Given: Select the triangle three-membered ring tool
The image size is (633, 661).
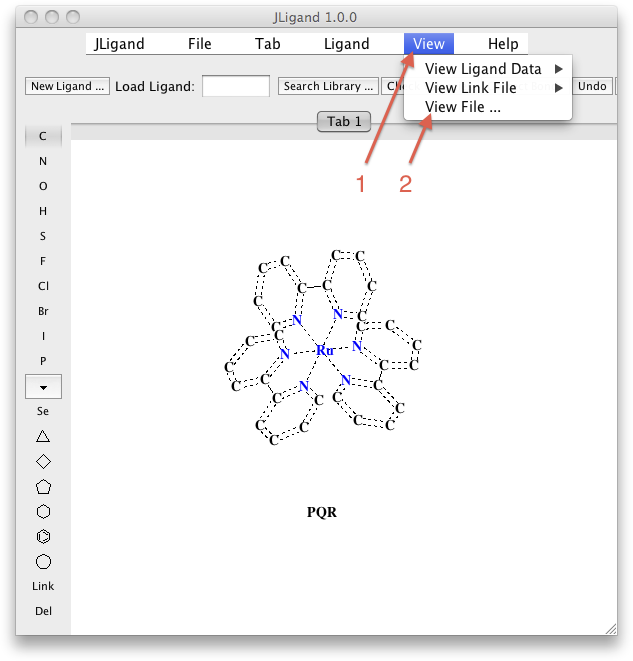Looking at the screenshot, I should (x=43, y=436).
